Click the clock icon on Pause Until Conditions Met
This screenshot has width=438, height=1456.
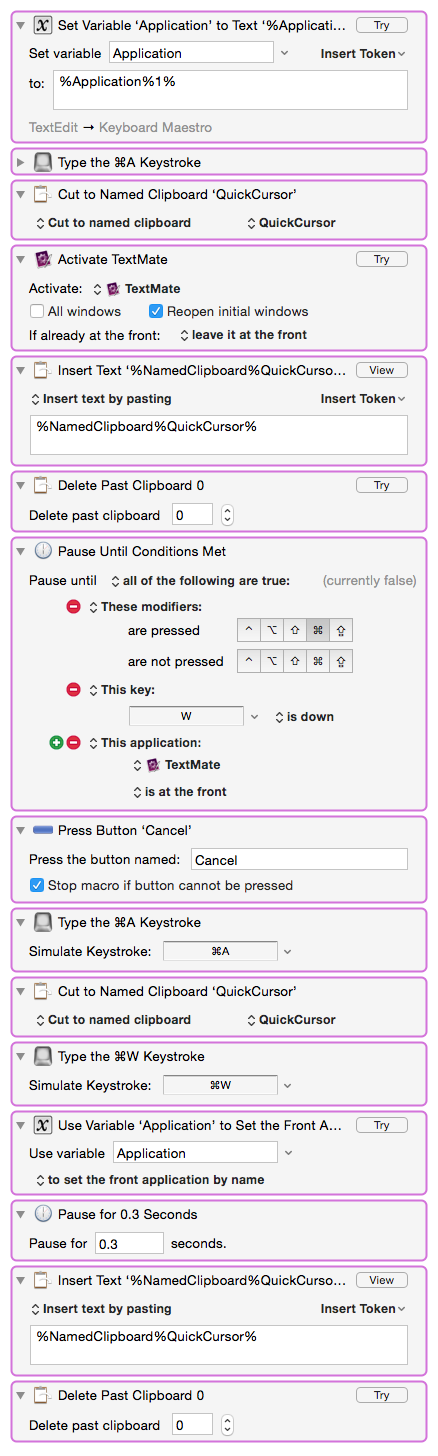coord(43,551)
